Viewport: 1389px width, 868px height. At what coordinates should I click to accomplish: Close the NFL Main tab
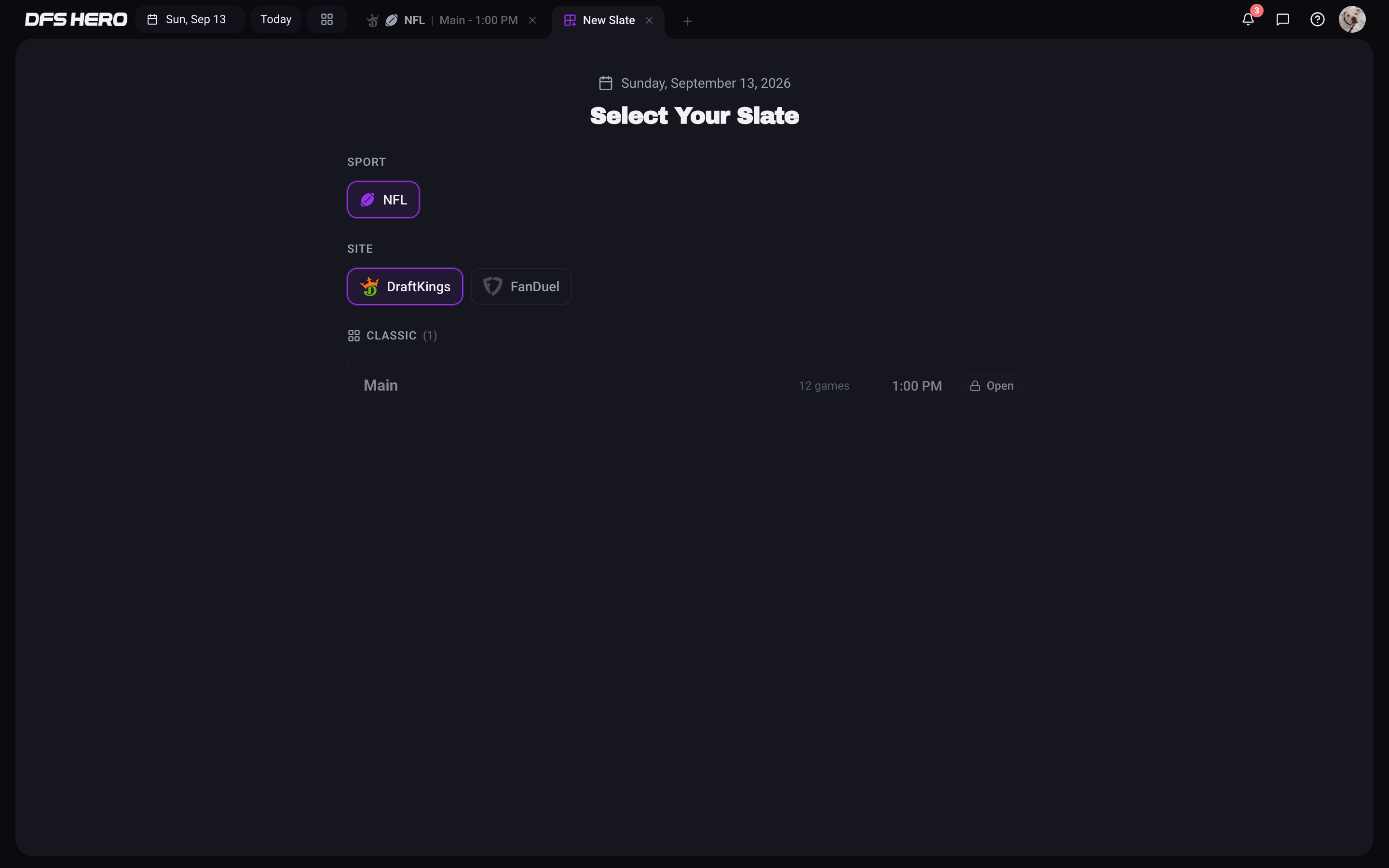(x=532, y=21)
